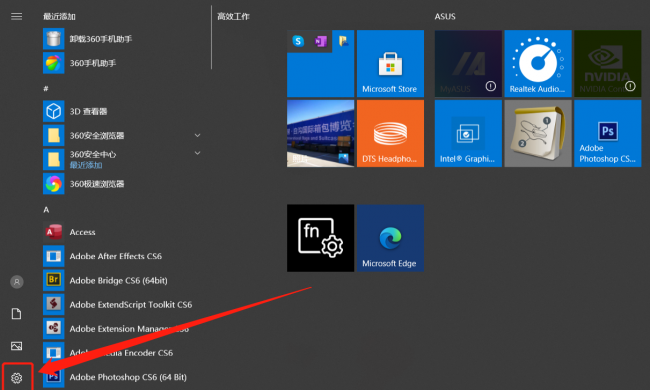The height and width of the screenshot is (390, 650).
Task: Open the Photos live tile
Action: click(x=320, y=133)
